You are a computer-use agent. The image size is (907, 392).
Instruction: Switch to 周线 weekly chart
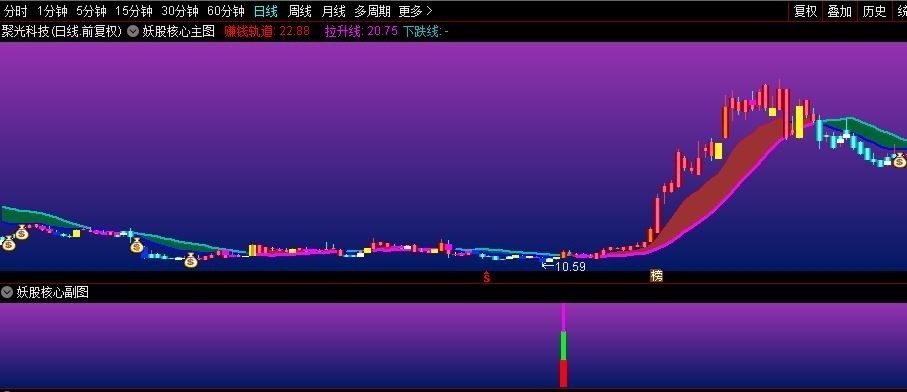click(x=300, y=11)
